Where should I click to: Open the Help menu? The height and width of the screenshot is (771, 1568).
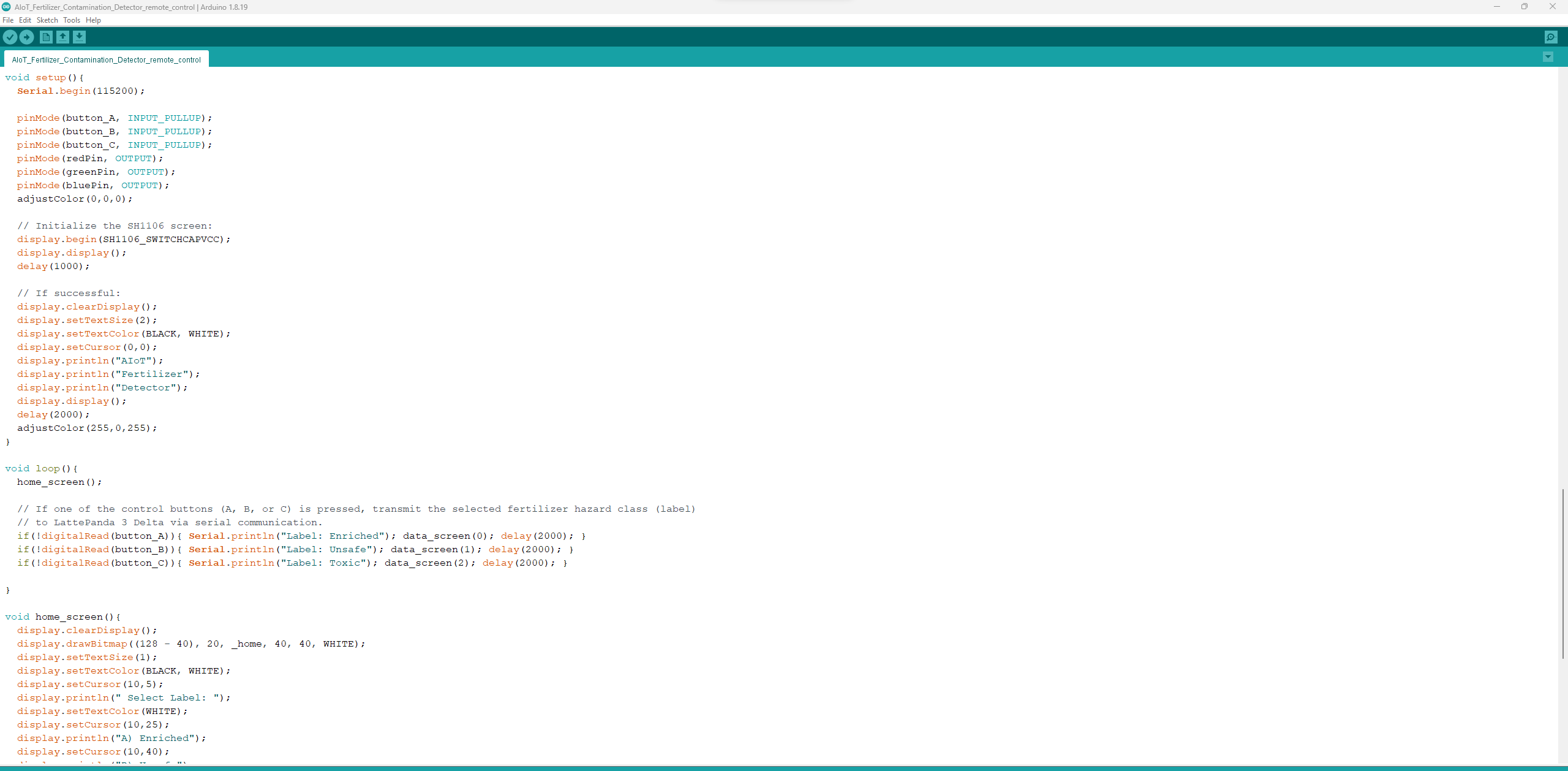click(x=93, y=20)
